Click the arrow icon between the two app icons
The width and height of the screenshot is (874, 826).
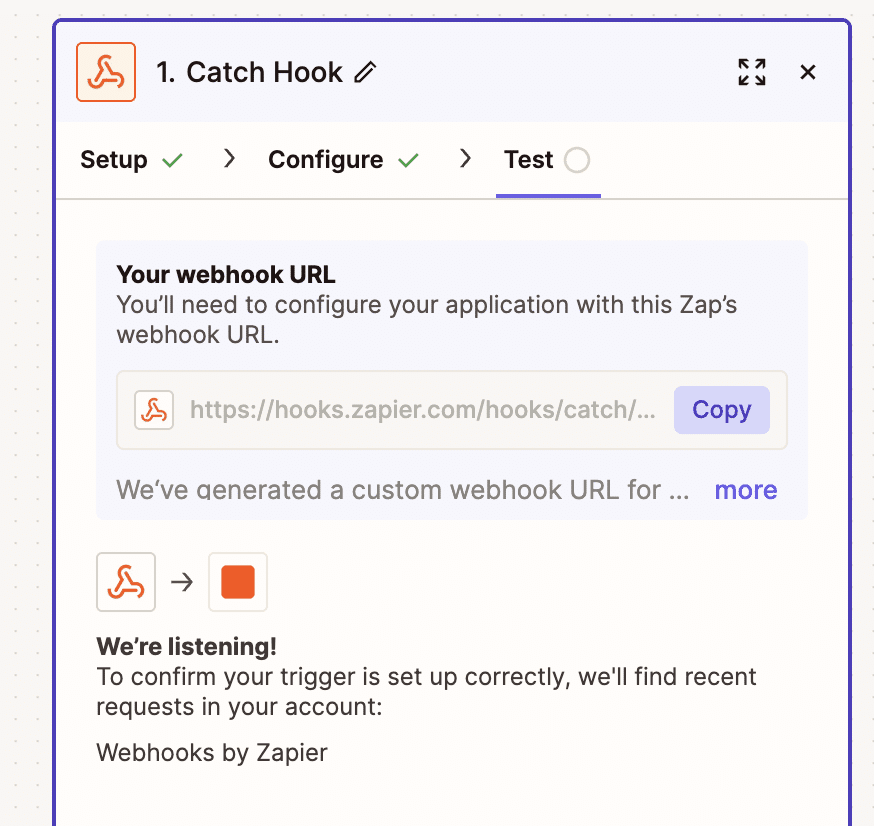[x=182, y=582]
